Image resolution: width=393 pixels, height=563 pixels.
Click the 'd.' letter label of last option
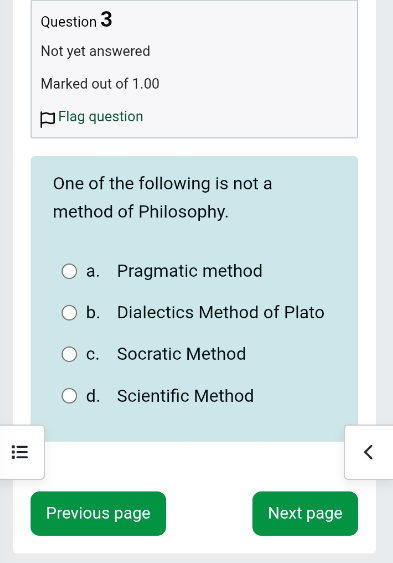93,396
